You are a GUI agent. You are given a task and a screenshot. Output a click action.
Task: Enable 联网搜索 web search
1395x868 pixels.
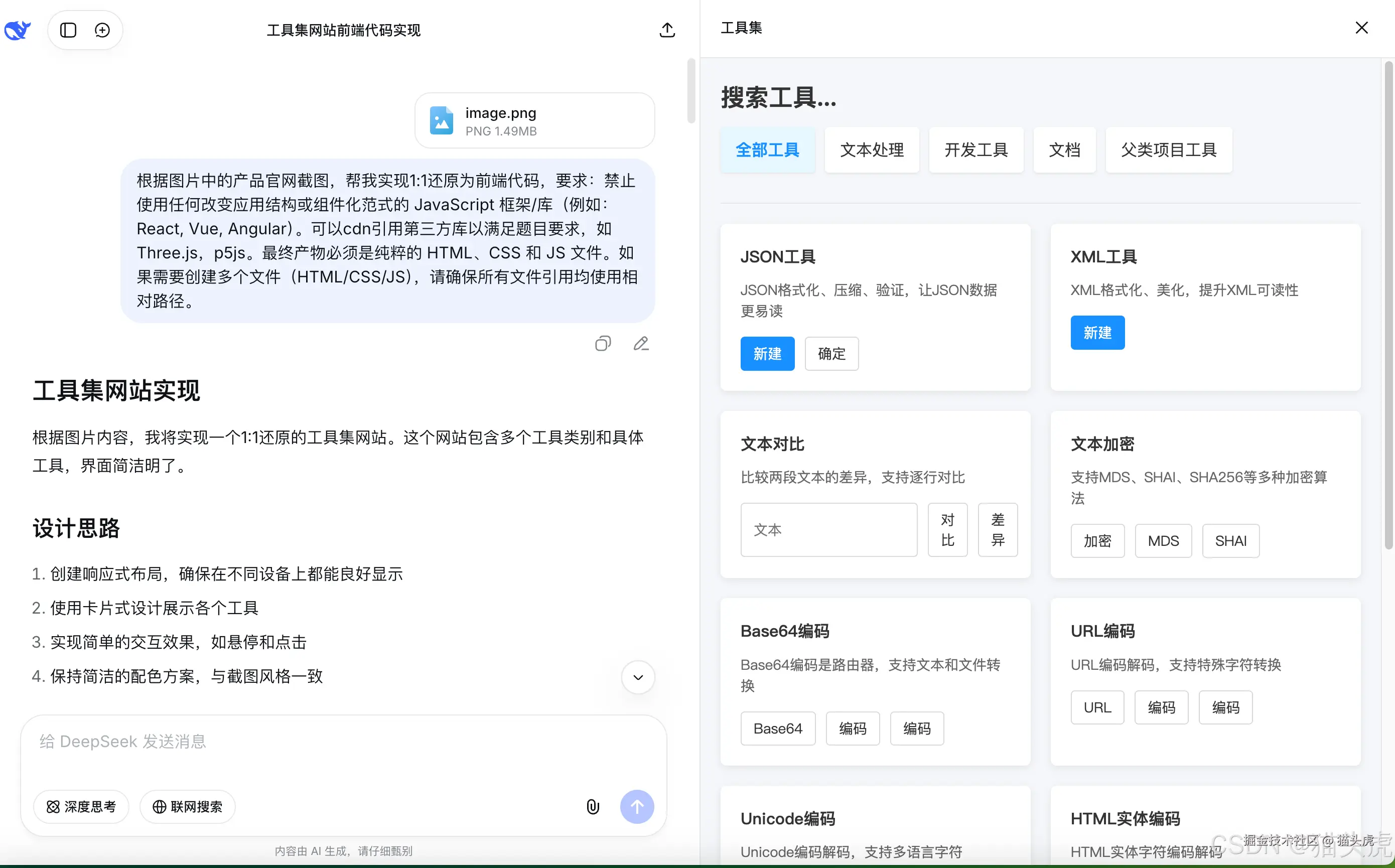click(x=187, y=807)
